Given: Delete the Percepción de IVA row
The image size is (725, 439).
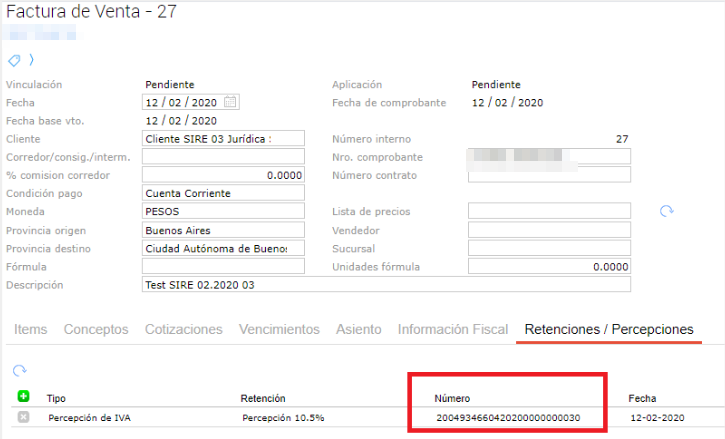Looking at the screenshot, I should pos(23,417).
